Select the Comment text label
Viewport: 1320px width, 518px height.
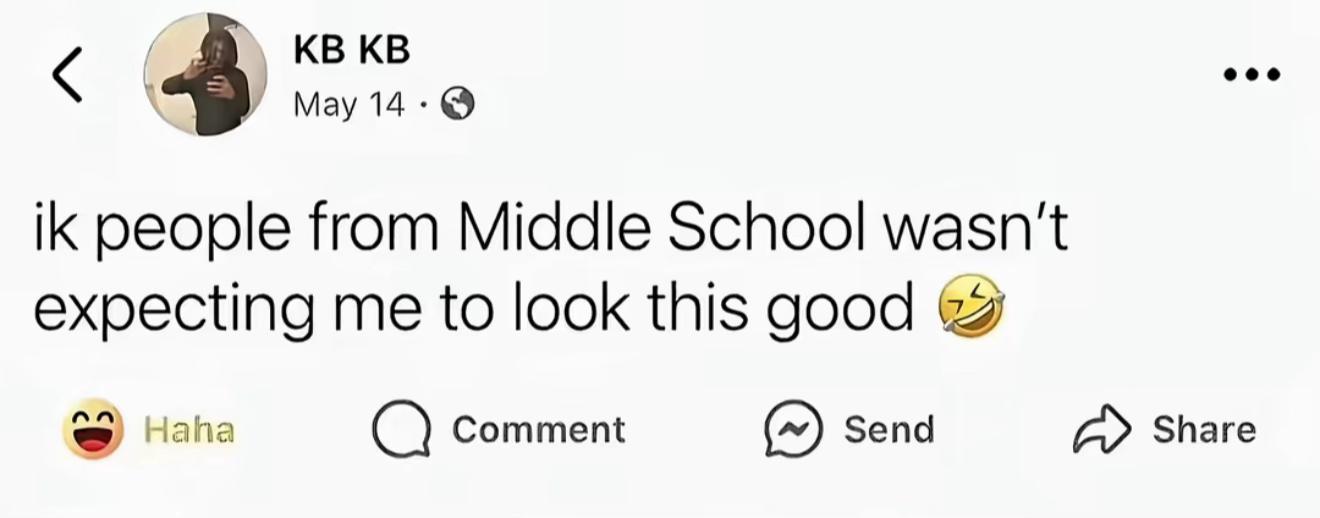pos(538,429)
